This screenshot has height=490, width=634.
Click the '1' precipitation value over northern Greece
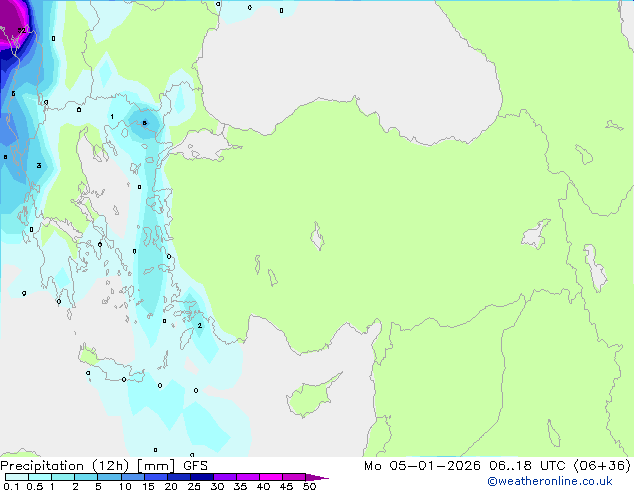[x=112, y=117]
